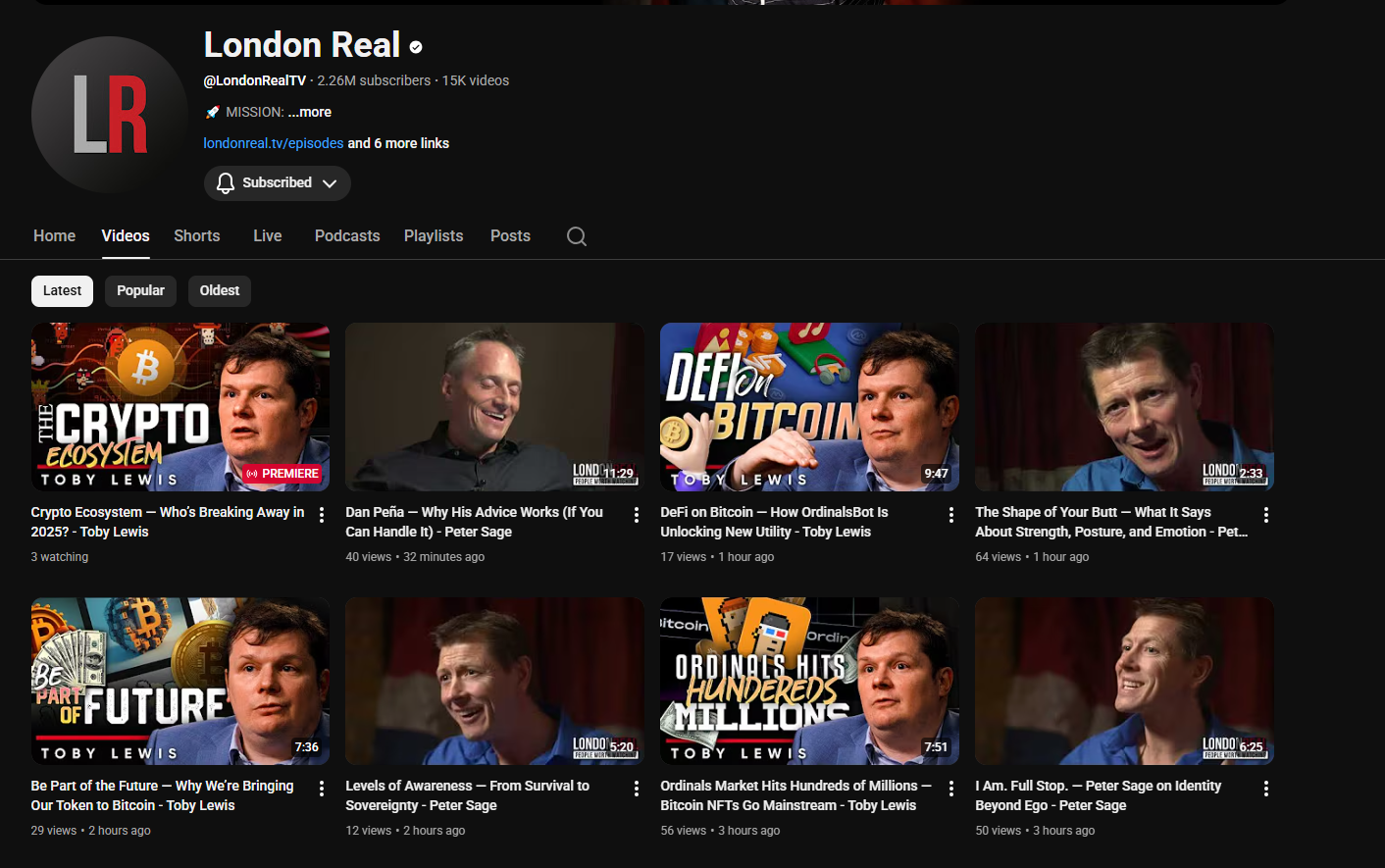The width and height of the screenshot is (1385, 868).
Task: Open more actions for Ordinals Market video
Action: point(951,789)
